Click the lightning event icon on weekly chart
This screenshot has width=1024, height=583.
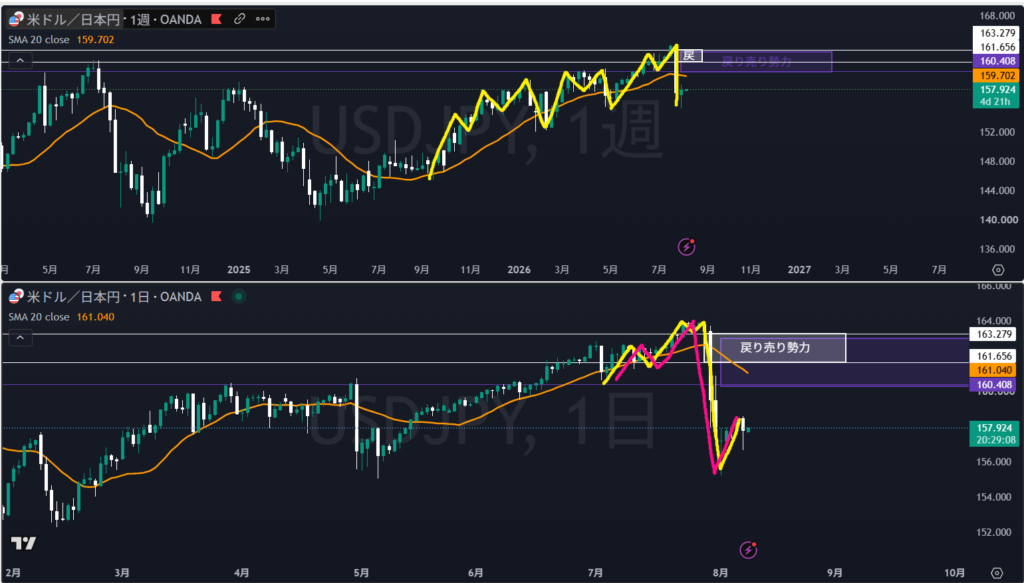point(686,247)
